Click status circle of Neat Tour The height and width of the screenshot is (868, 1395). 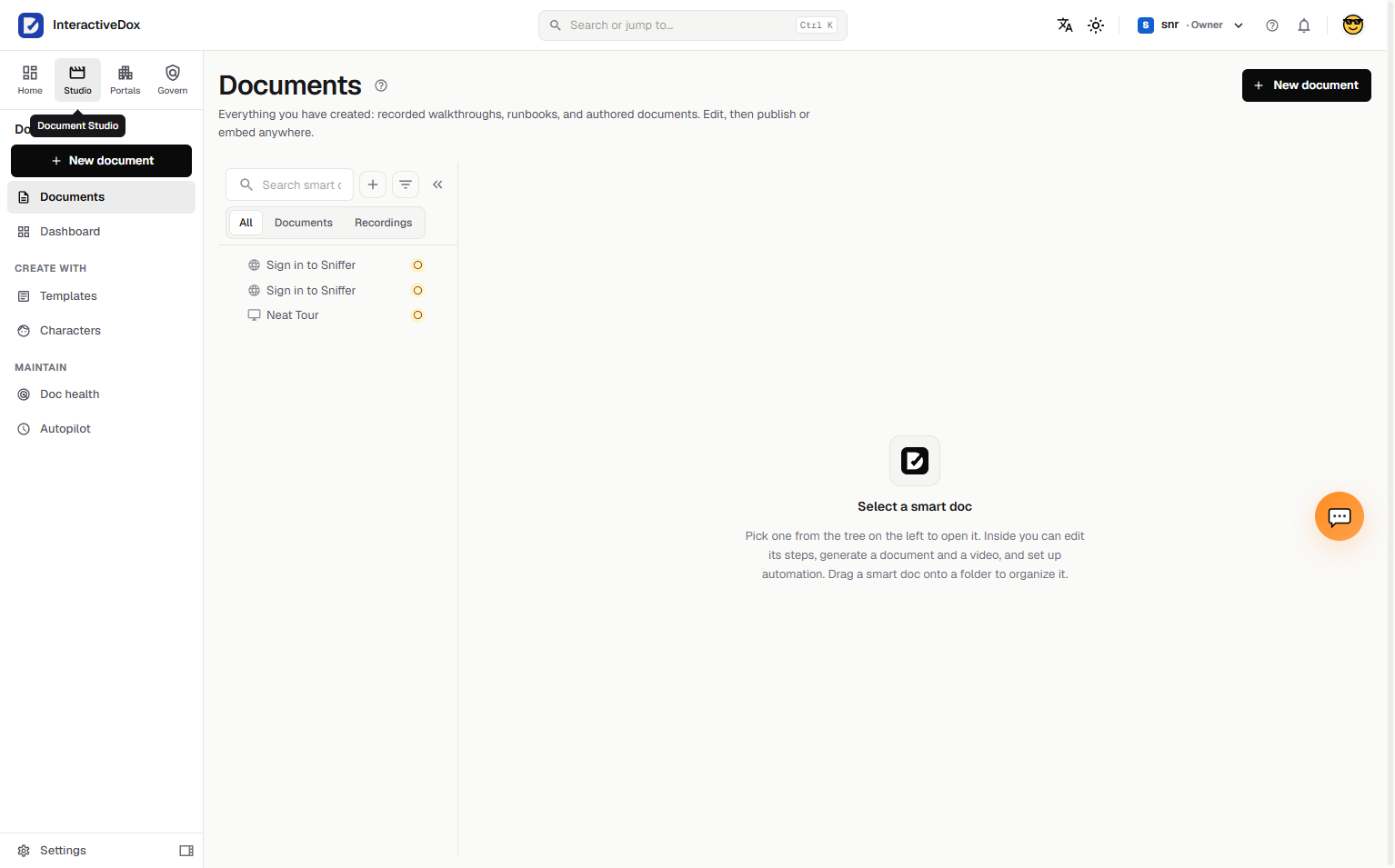click(x=417, y=315)
